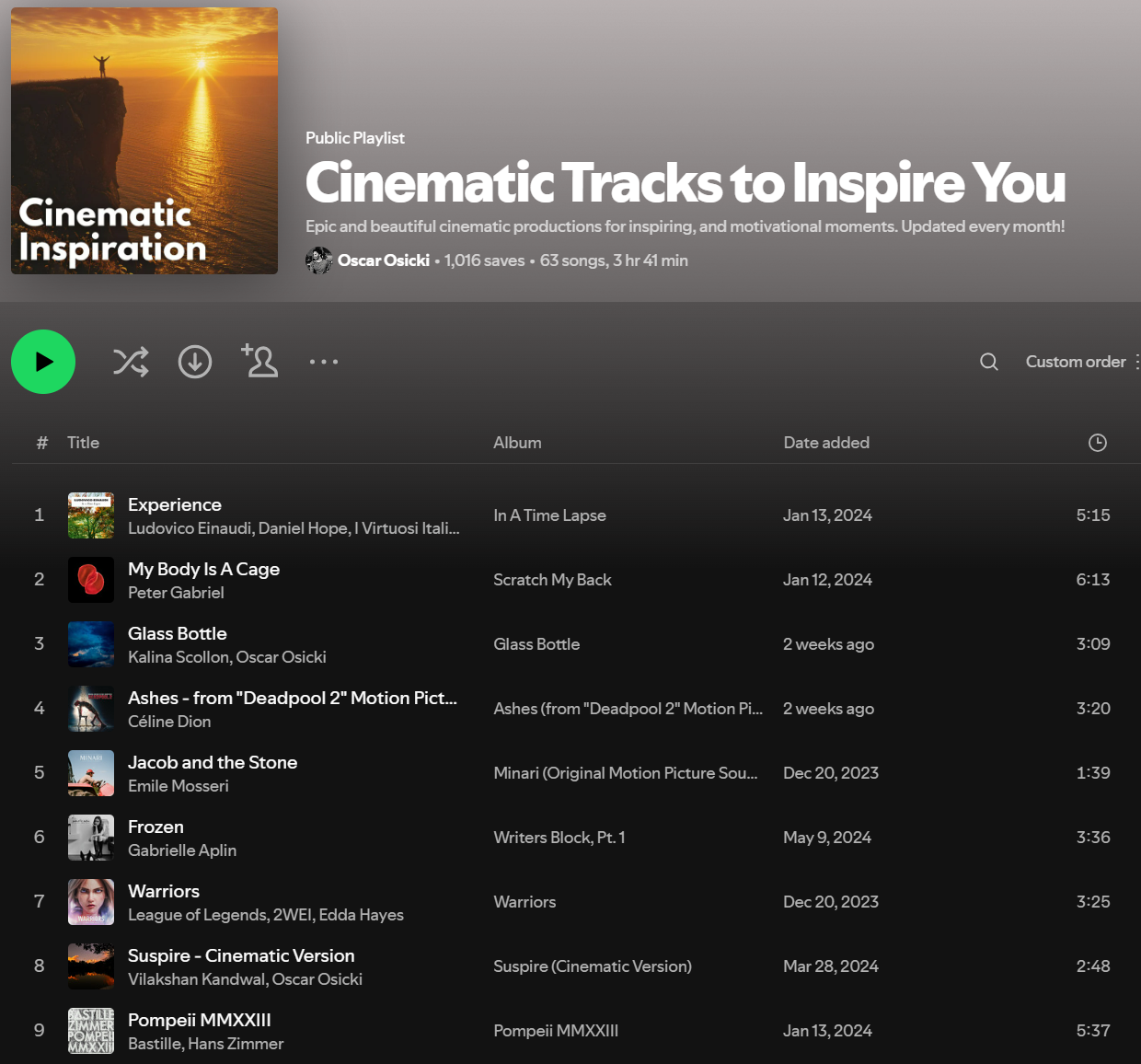The width and height of the screenshot is (1141, 1064).
Task: Play the playlist with the green play button
Action: tap(43, 362)
